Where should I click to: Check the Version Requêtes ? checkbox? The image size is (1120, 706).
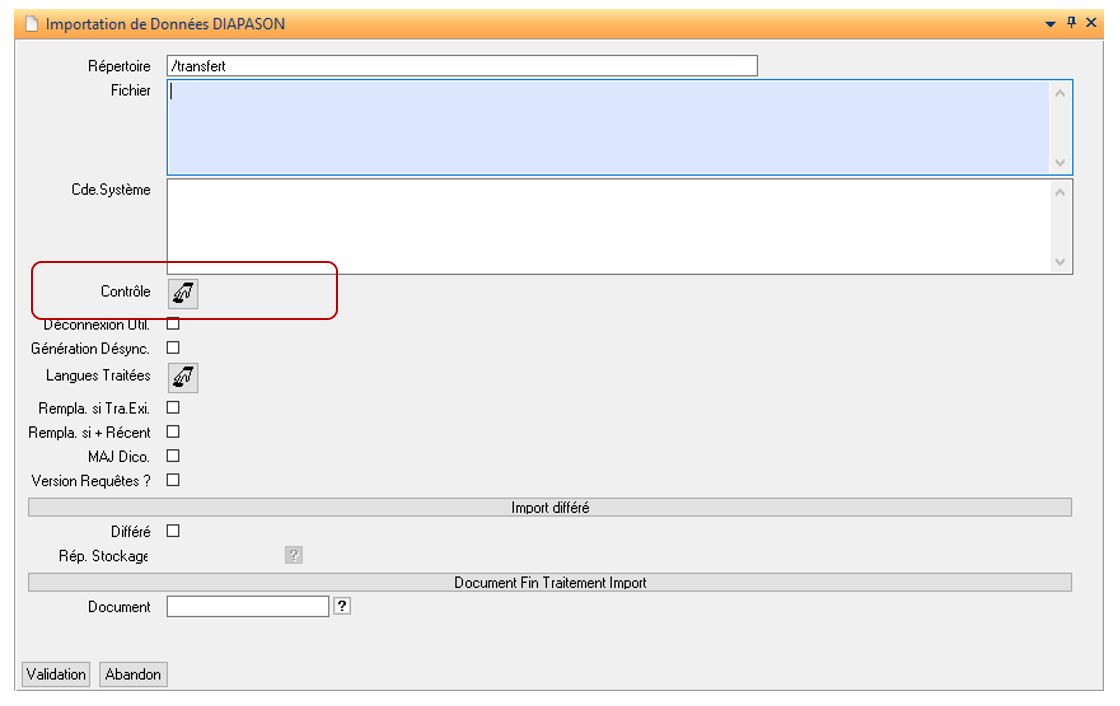click(x=173, y=480)
